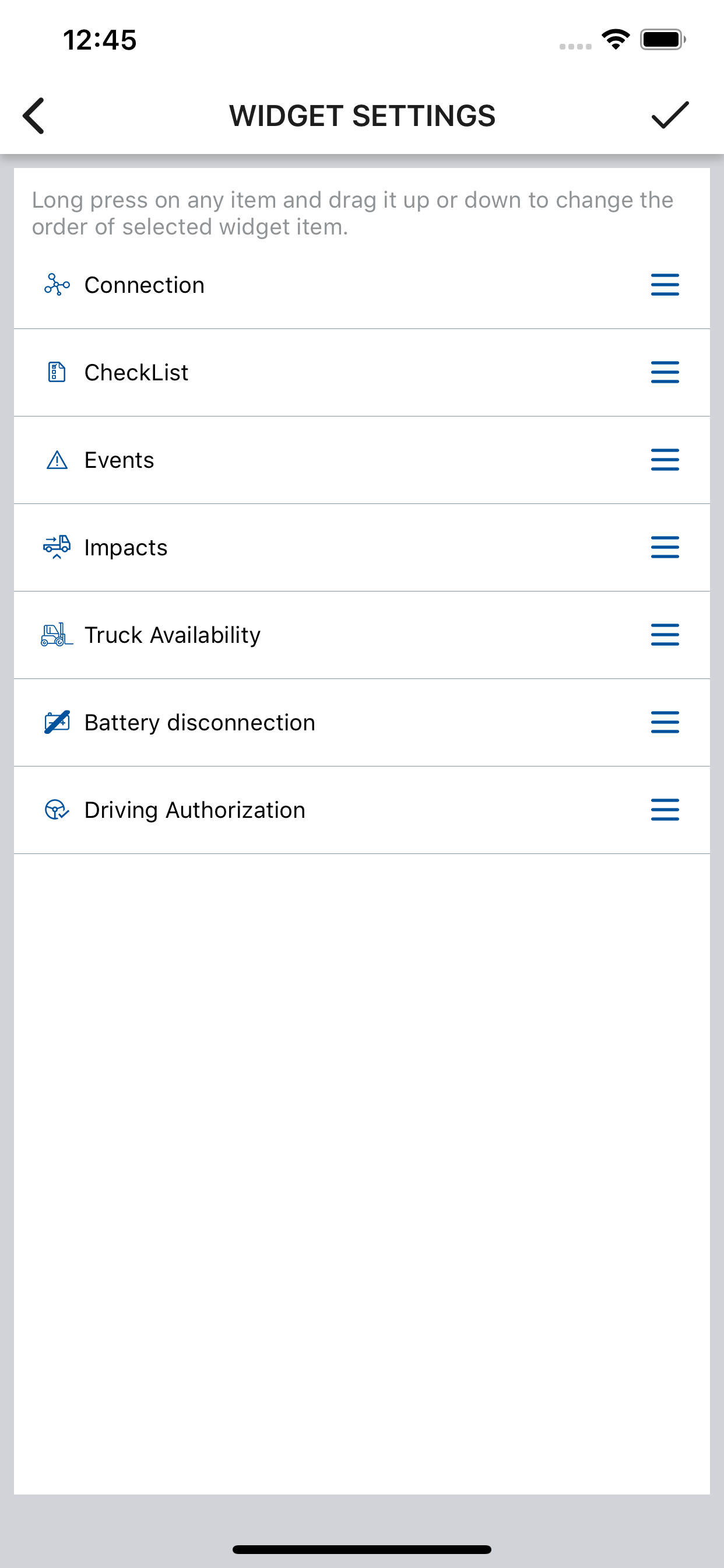Confirm widget settings with the checkmark
This screenshot has width=724, height=1568.
click(670, 115)
